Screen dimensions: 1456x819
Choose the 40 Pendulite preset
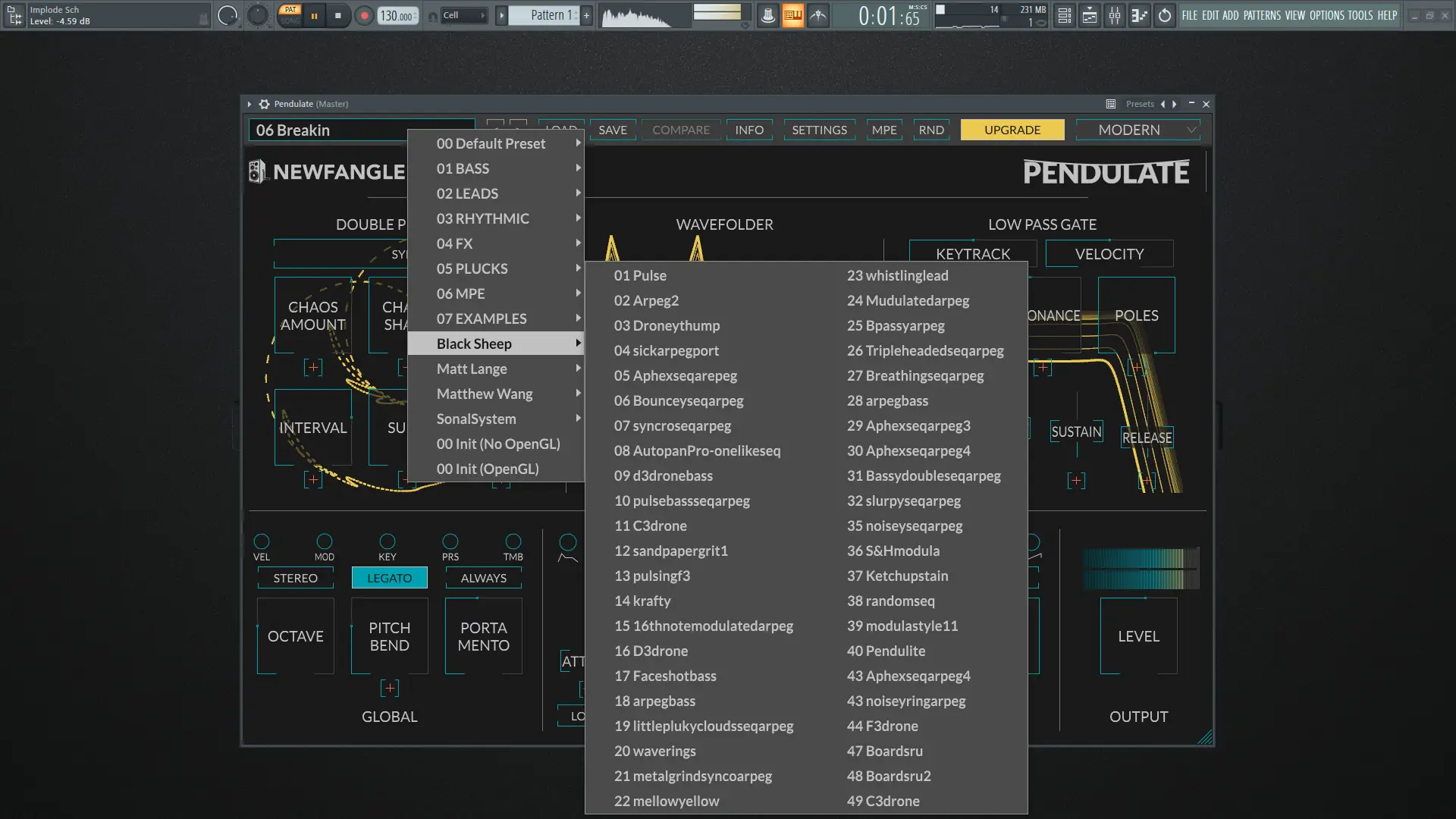click(x=886, y=651)
